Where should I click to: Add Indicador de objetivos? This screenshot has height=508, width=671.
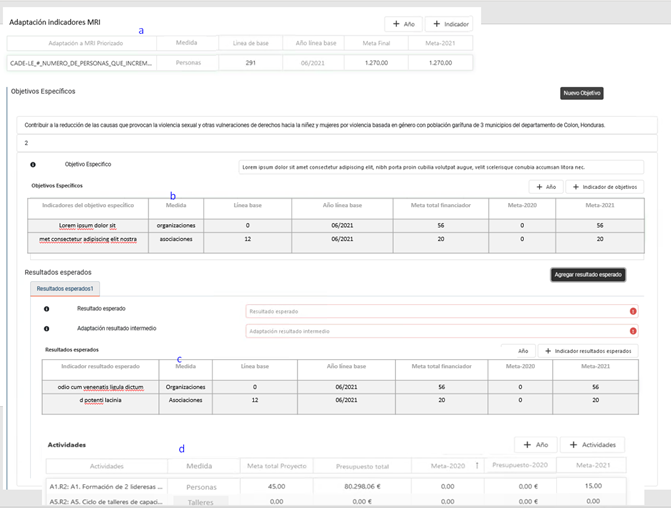coord(605,187)
